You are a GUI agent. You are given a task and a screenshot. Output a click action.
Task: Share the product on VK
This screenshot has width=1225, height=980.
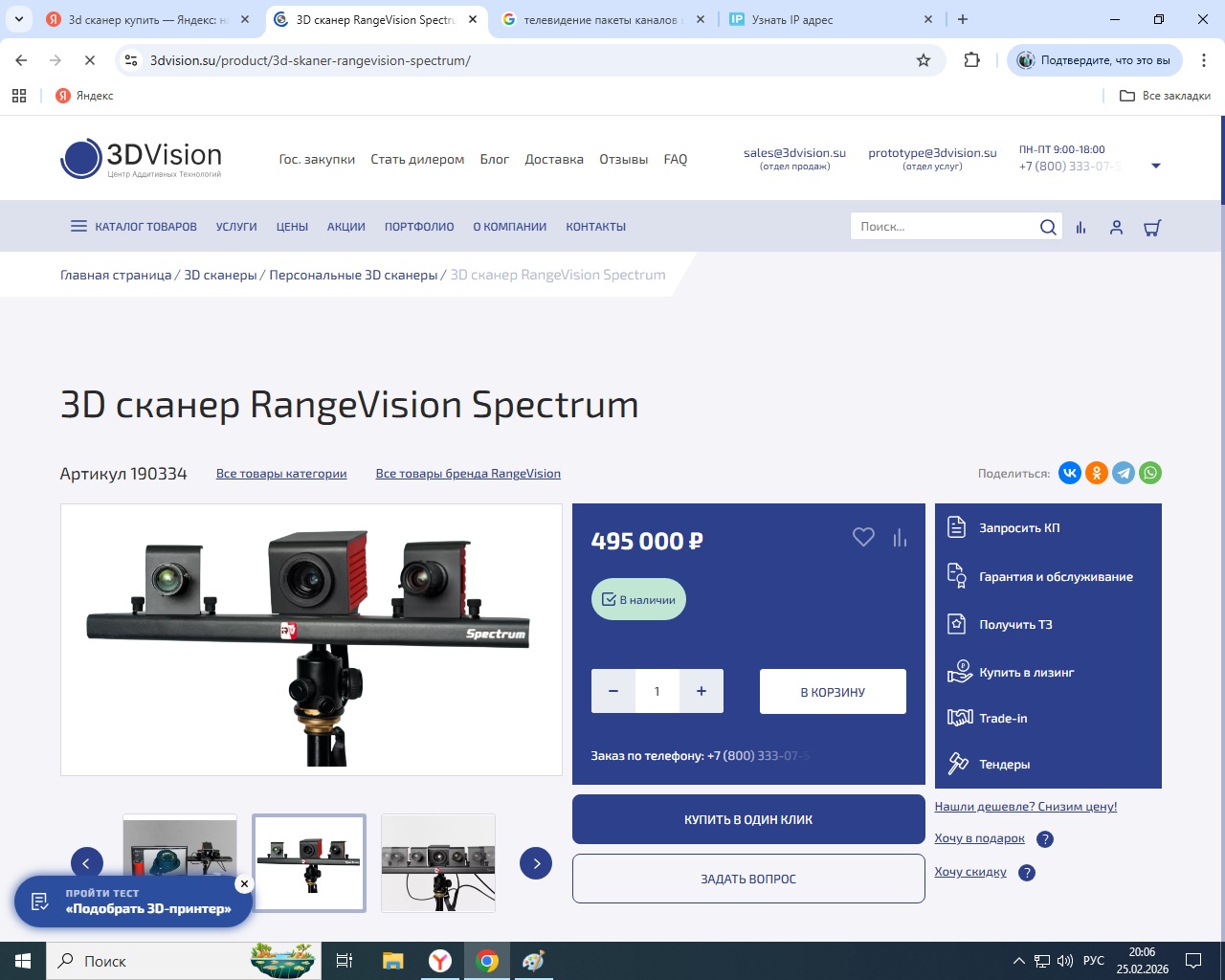pyautogui.click(x=1070, y=473)
